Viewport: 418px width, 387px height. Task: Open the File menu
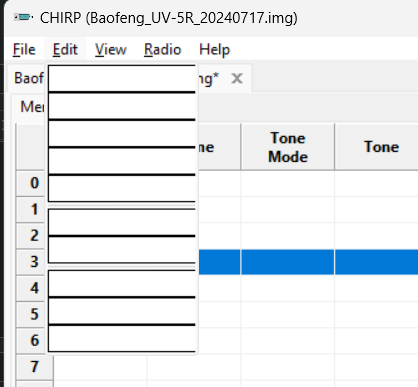pyautogui.click(x=24, y=50)
